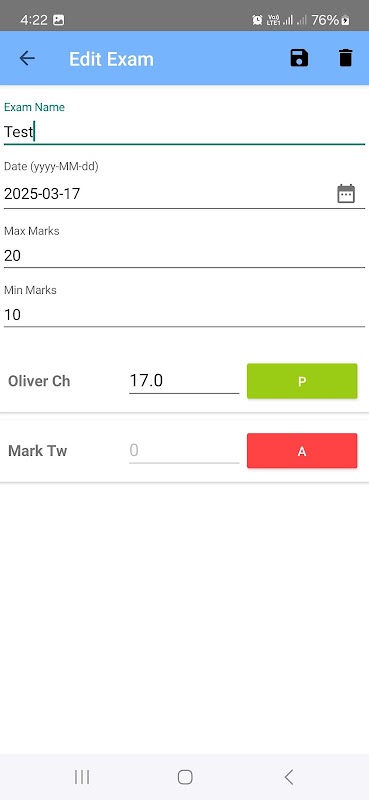The image size is (369, 800).
Task: Open the calendar date picker icon
Action: pos(346,194)
